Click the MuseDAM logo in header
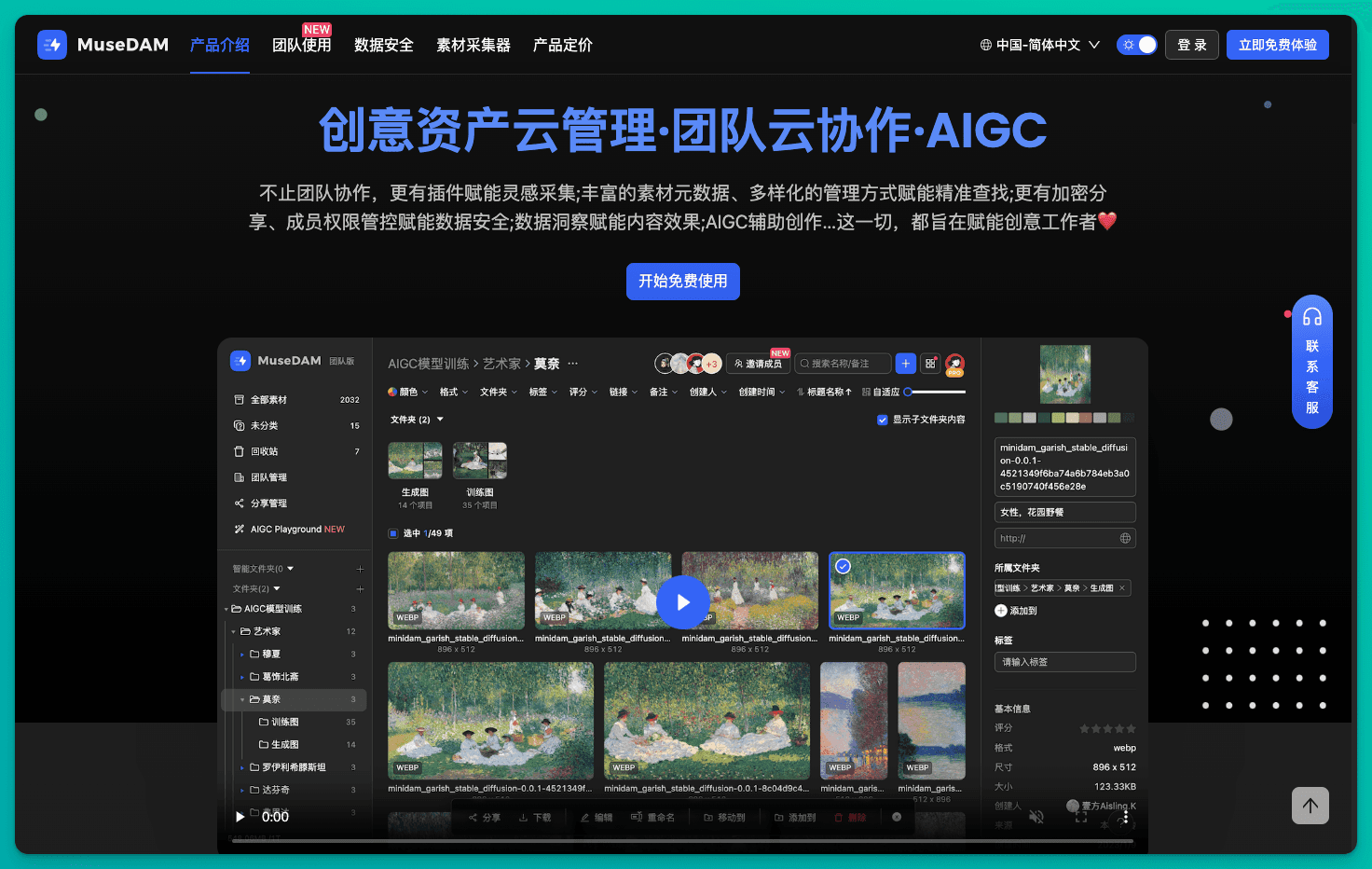Image resolution: width=1372 pixels, height=869 pixels. (103, 45)
